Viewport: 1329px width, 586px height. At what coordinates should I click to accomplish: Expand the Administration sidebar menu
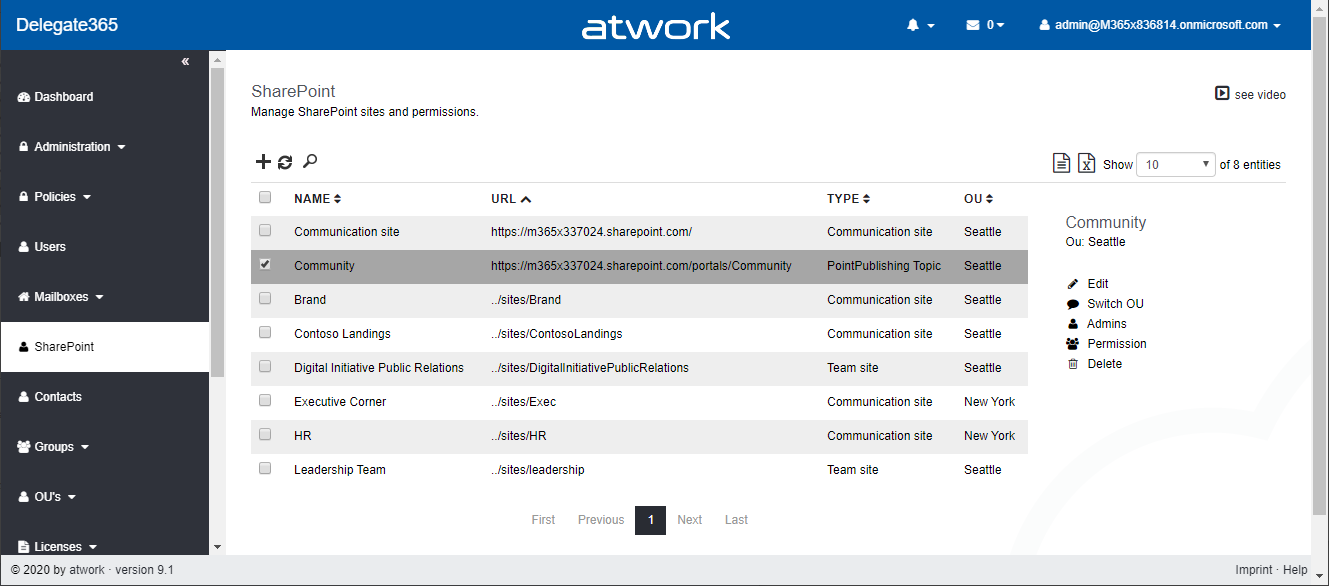coord(72,147)
